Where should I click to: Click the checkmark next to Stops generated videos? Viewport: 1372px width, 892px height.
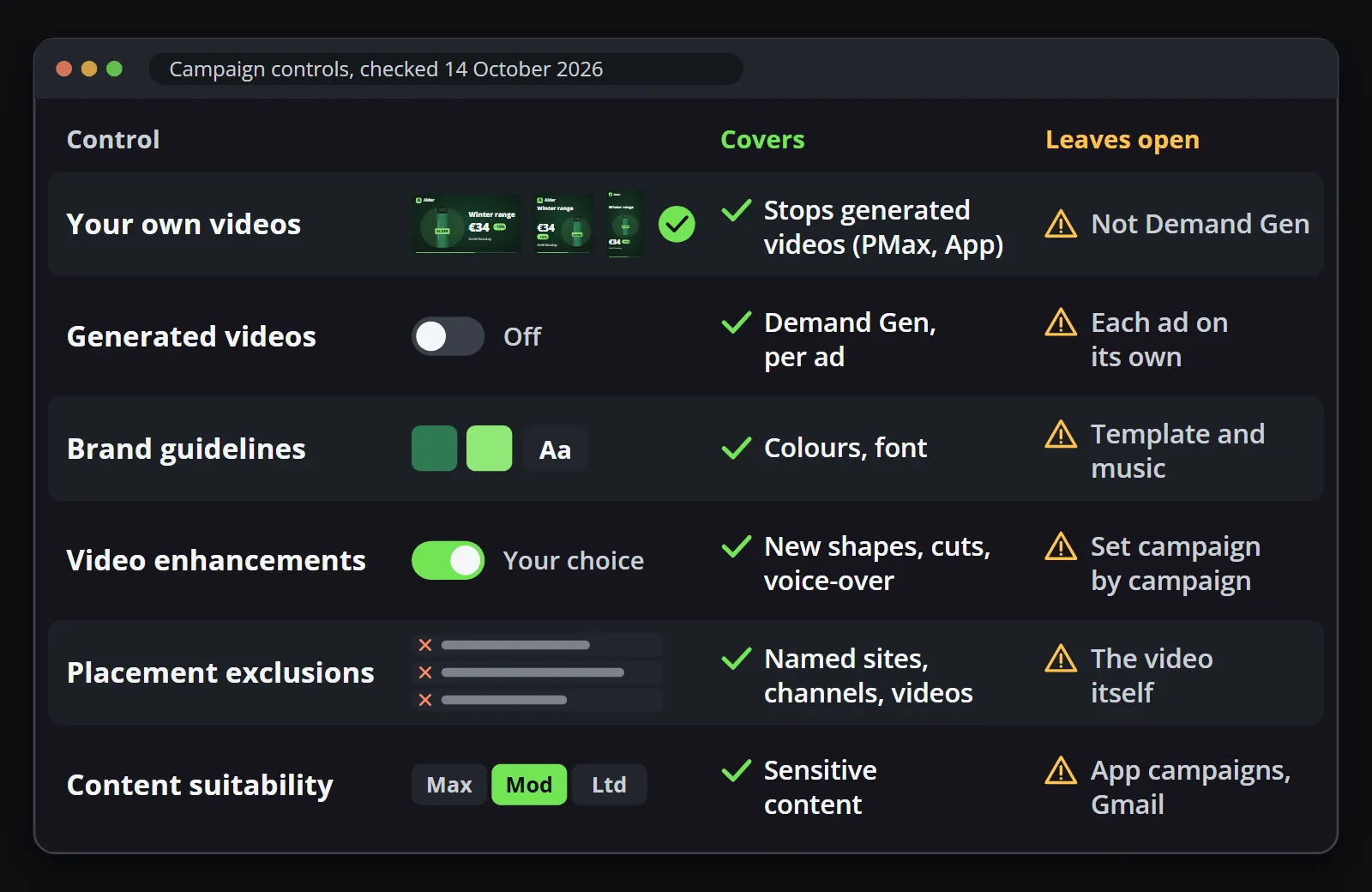point(737,210)
